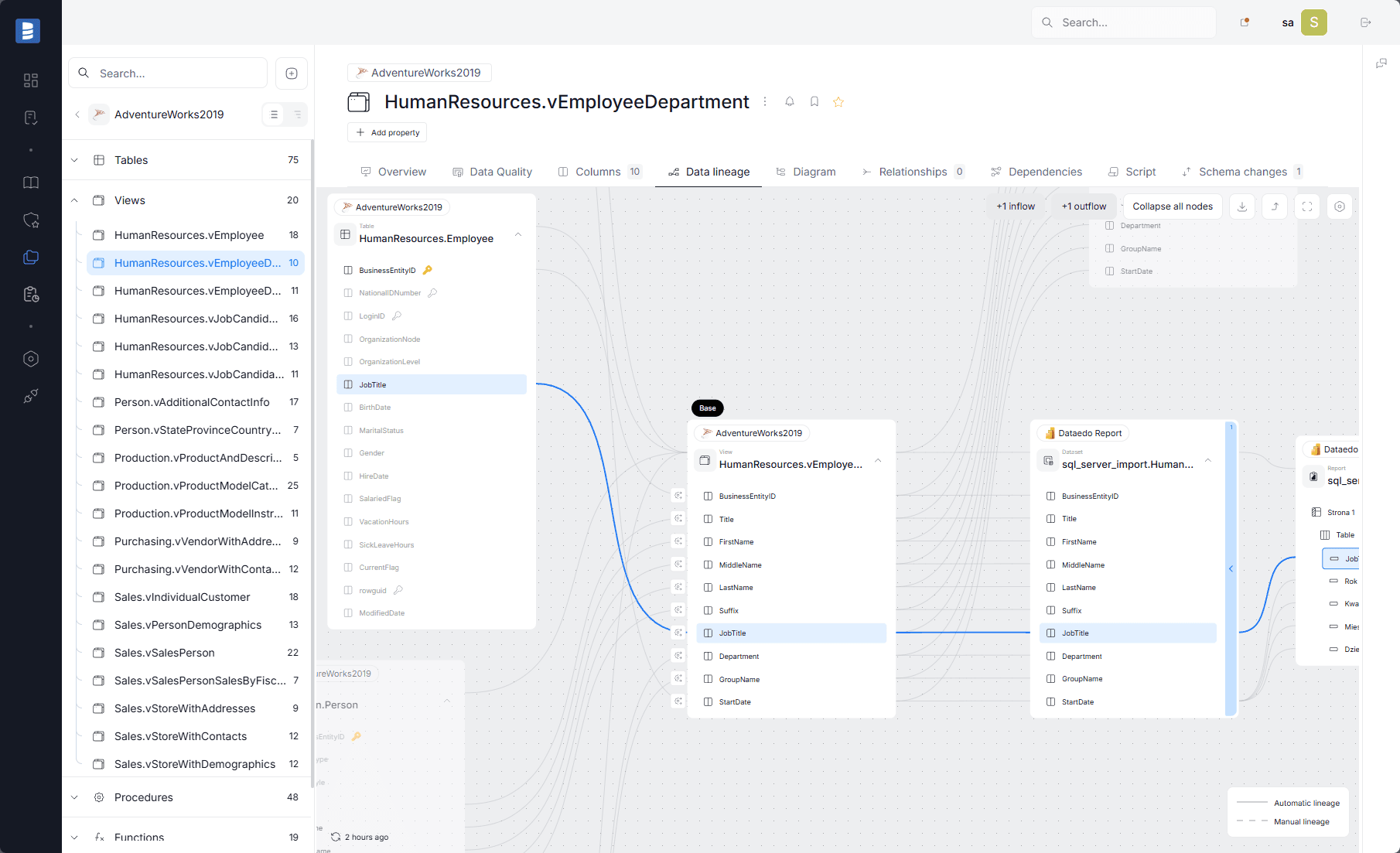
Task: Click the '+1 outflow' button
Action: pyautogui.click(x=1084, y=206)
